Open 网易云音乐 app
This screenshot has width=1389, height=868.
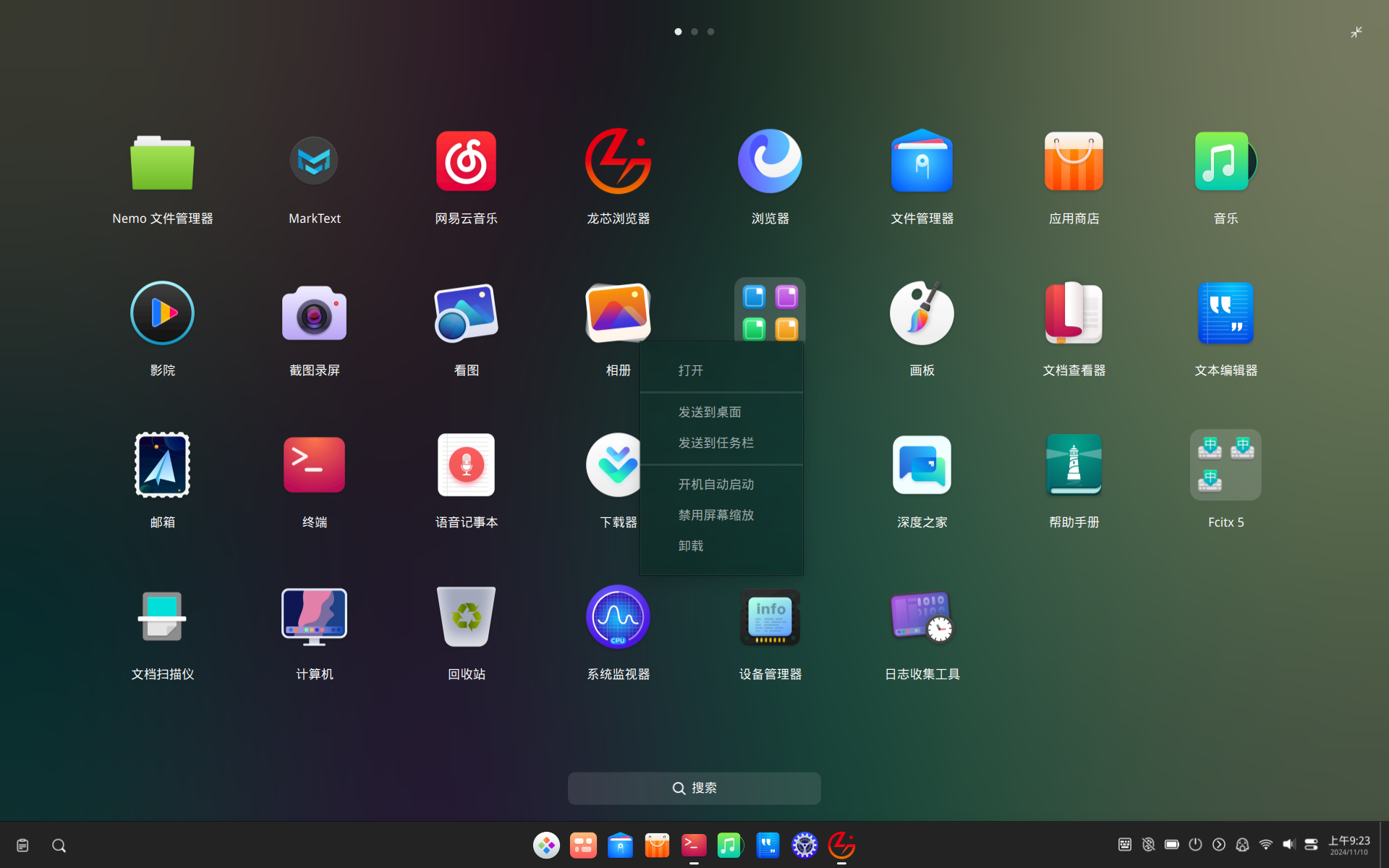(x=466, y=163)
